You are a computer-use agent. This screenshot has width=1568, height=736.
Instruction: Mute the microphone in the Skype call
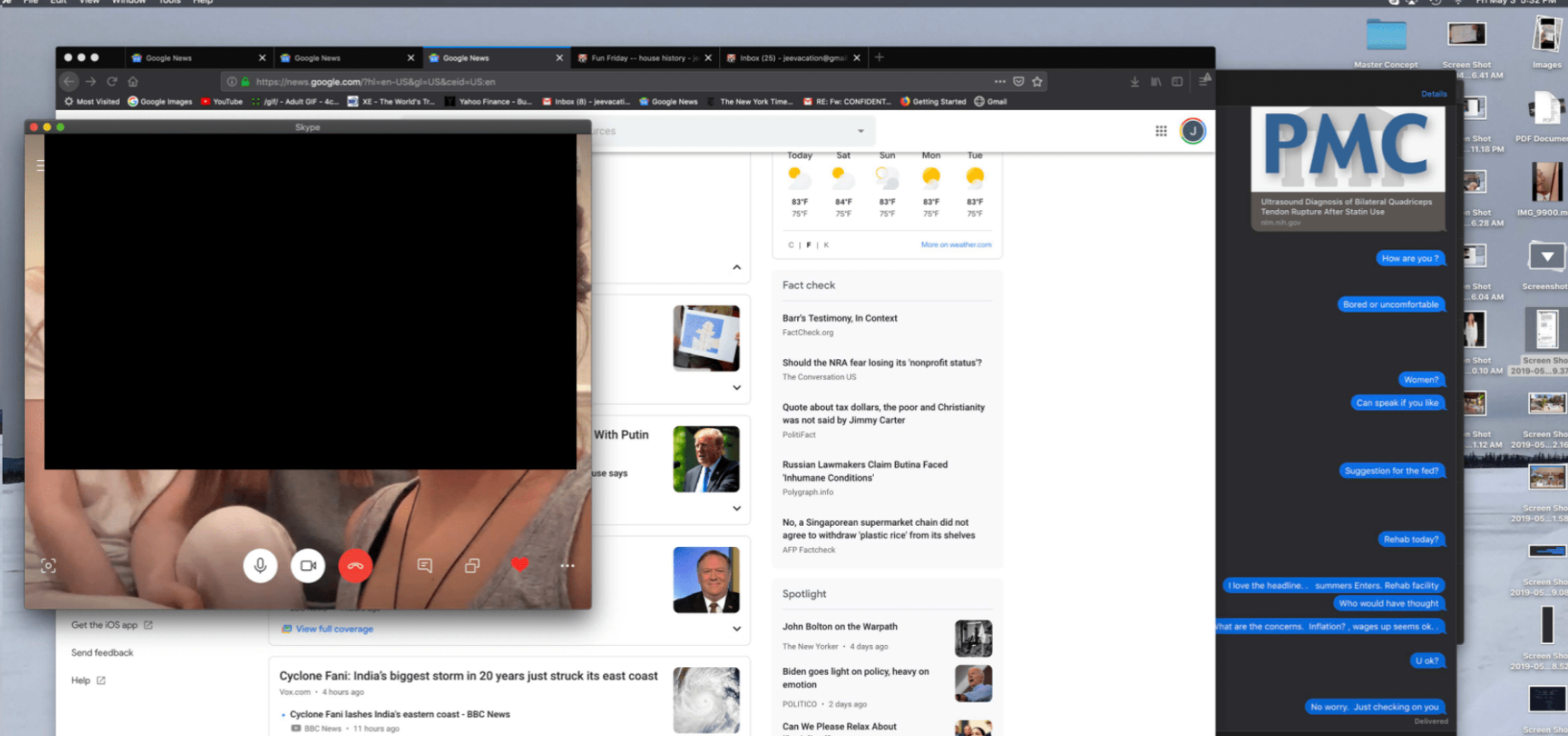tap(260, 566)
